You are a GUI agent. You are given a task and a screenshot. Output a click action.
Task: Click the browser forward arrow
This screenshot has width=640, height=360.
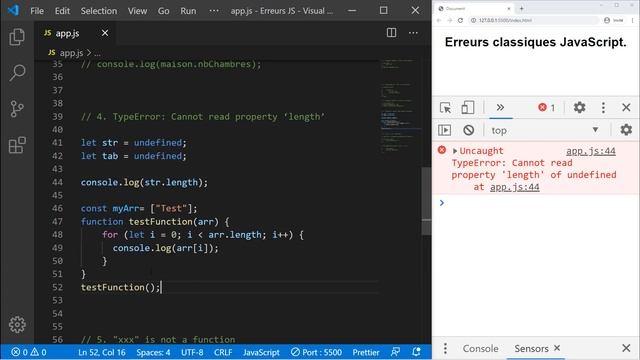(449, 20)
